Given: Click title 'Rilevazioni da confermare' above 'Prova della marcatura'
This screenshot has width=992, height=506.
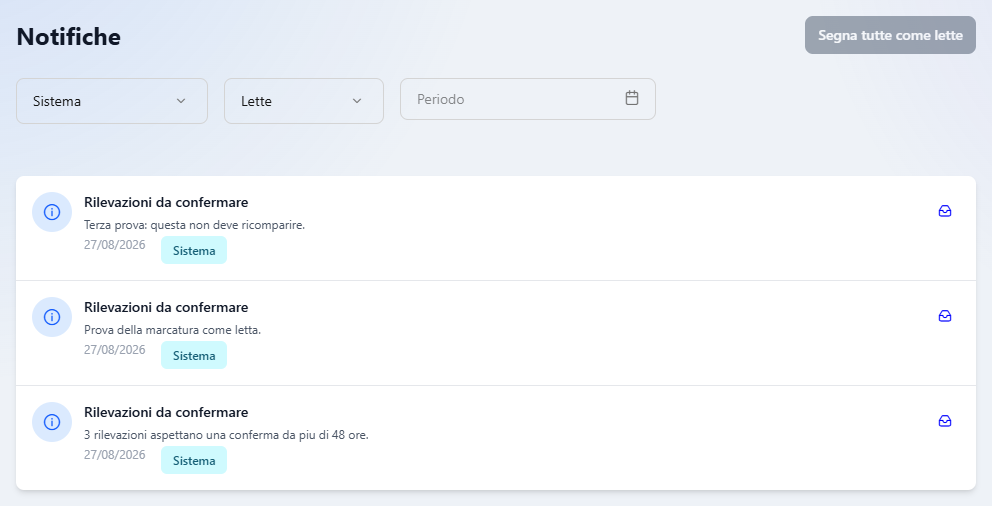Looking at the screenshot, I should [x=166, y=307].
